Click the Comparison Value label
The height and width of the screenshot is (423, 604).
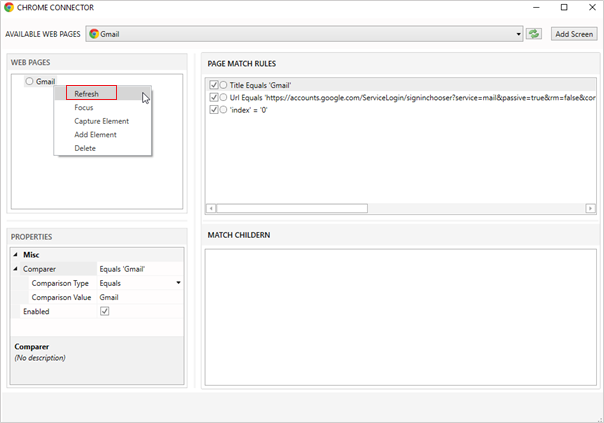point(61,297)
